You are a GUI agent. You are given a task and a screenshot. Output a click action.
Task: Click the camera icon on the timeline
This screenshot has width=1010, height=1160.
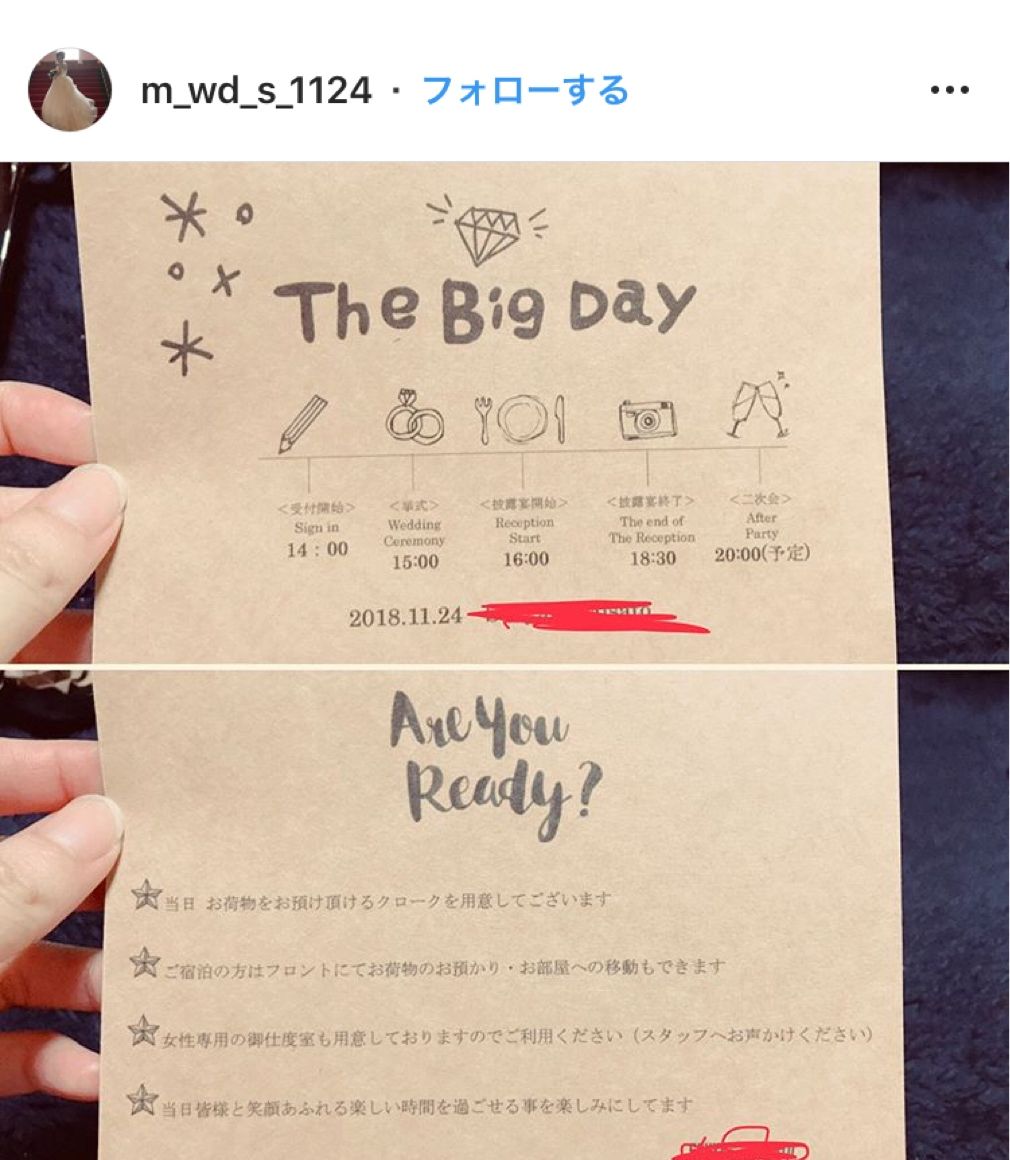tap(647, 420)
